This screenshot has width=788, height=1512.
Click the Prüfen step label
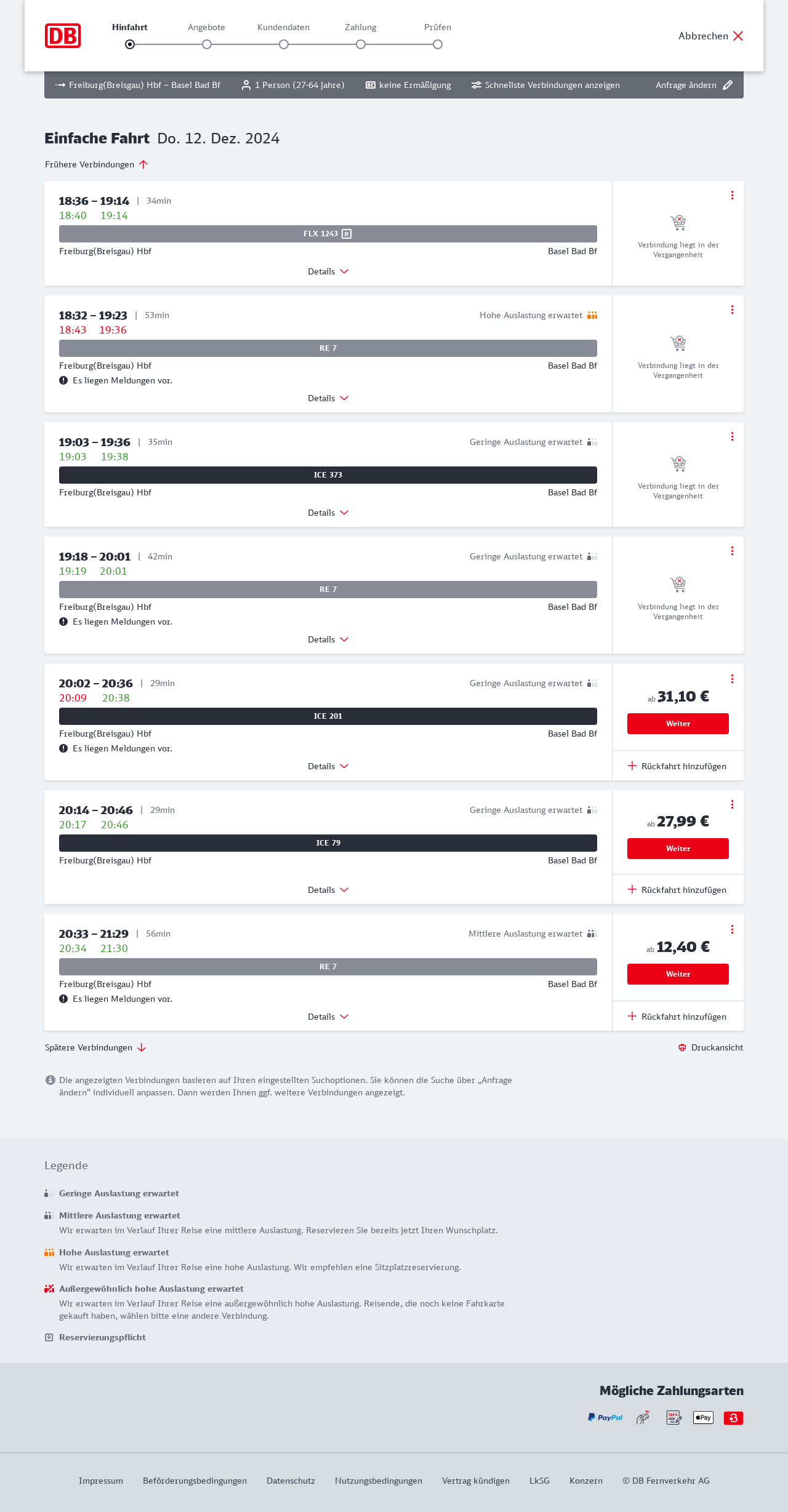click(438, 27)
